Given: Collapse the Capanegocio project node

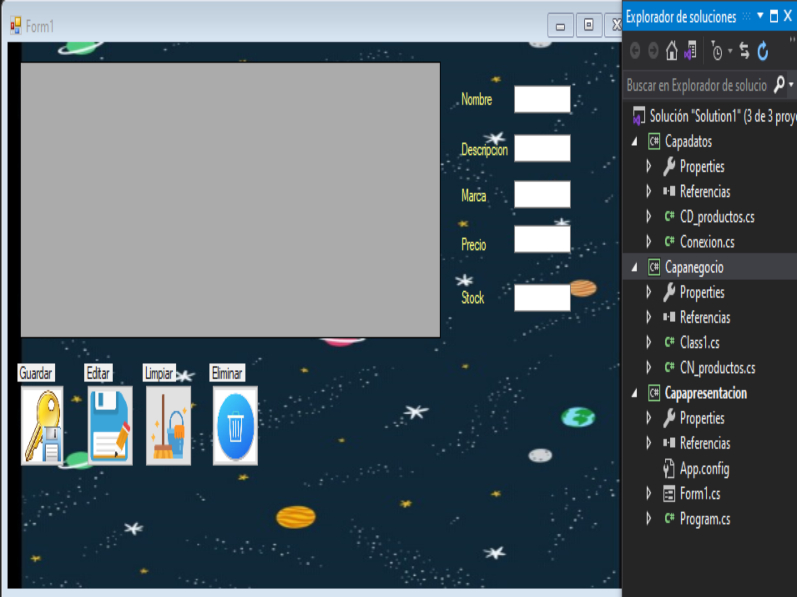Looking at the screenshot, I should tap(633, 268).
